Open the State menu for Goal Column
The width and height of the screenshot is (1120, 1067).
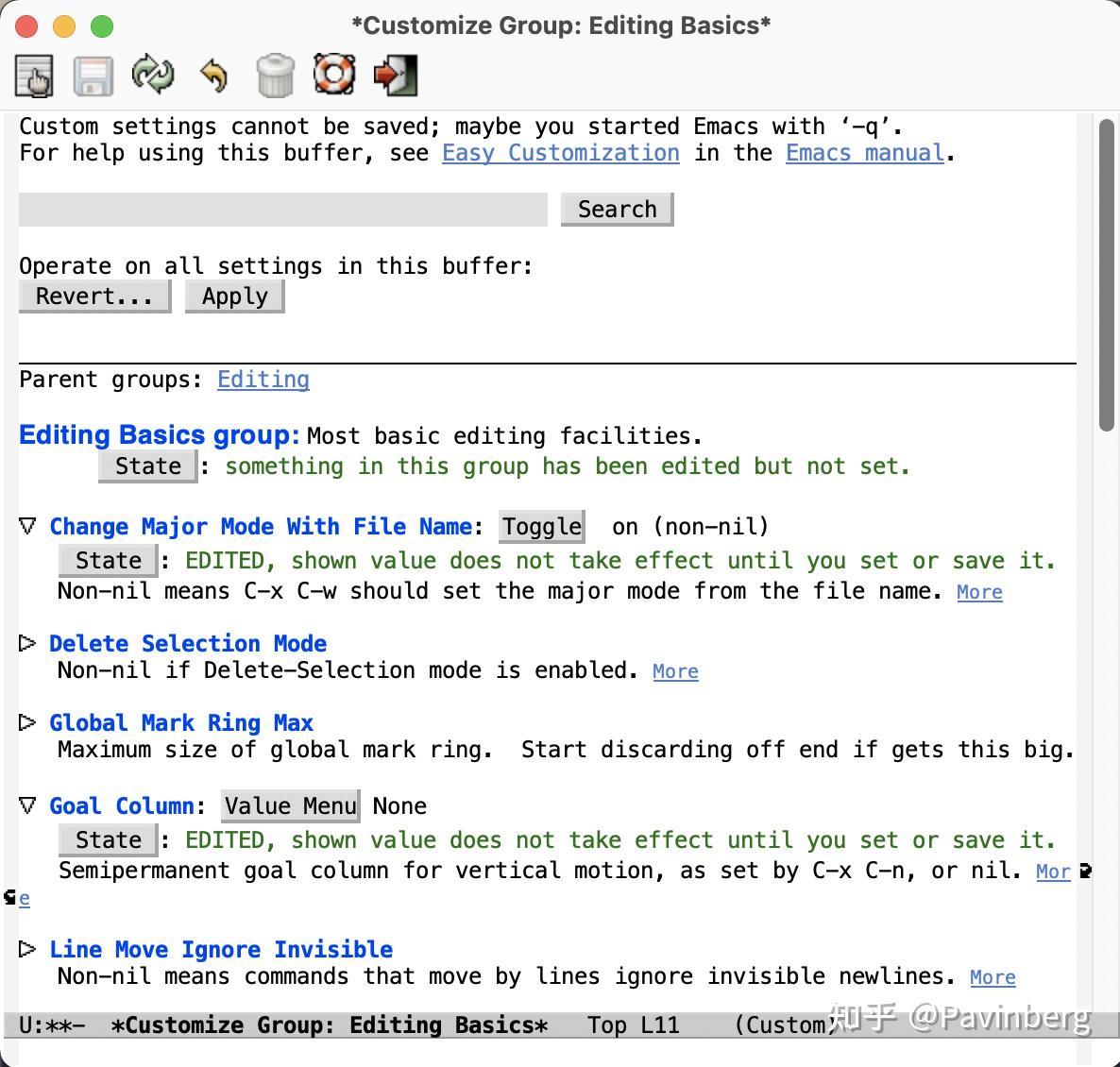107,839
